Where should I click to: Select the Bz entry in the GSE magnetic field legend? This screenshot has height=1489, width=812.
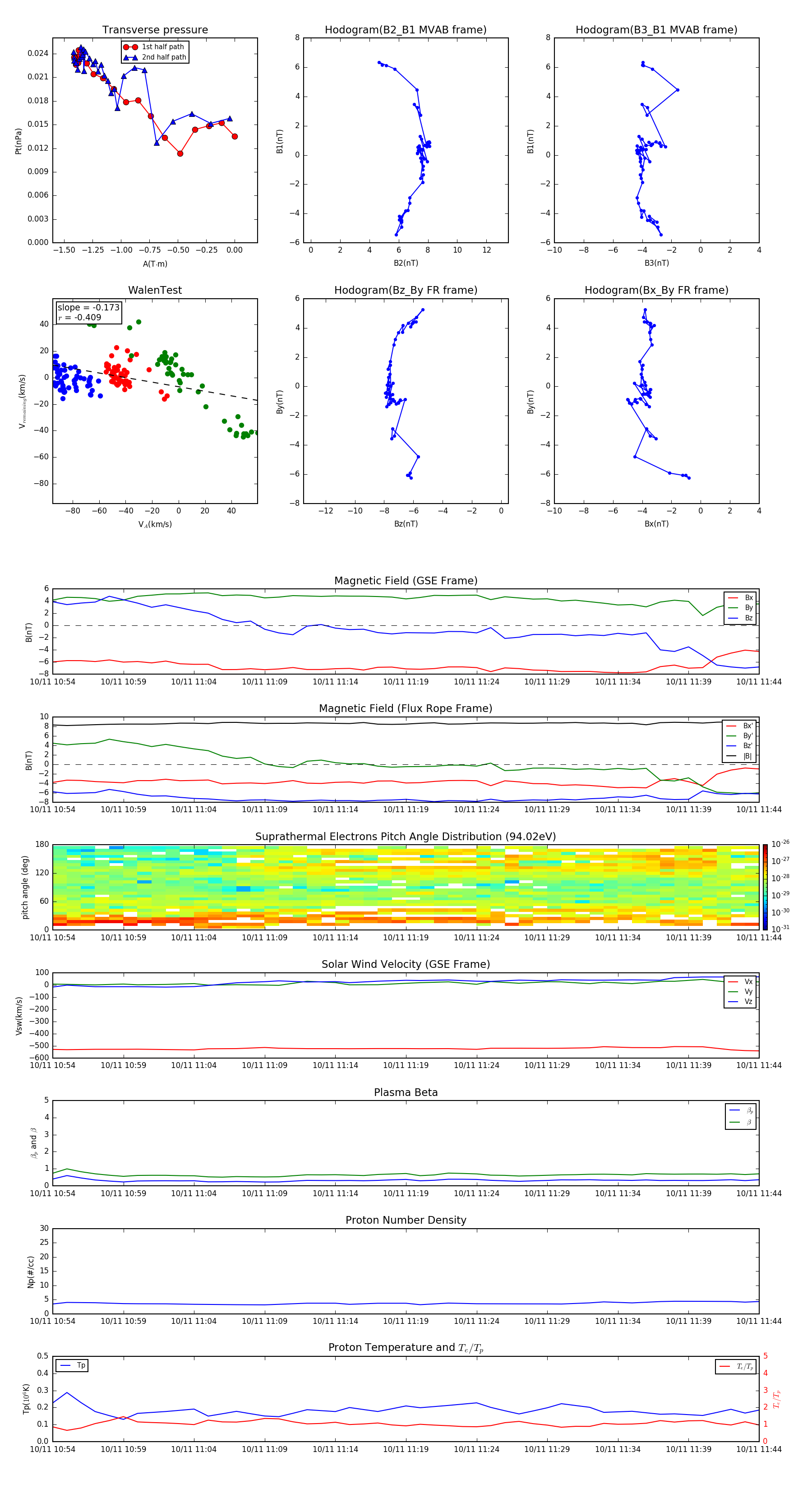pyautogui.click(x=740, y=618)
